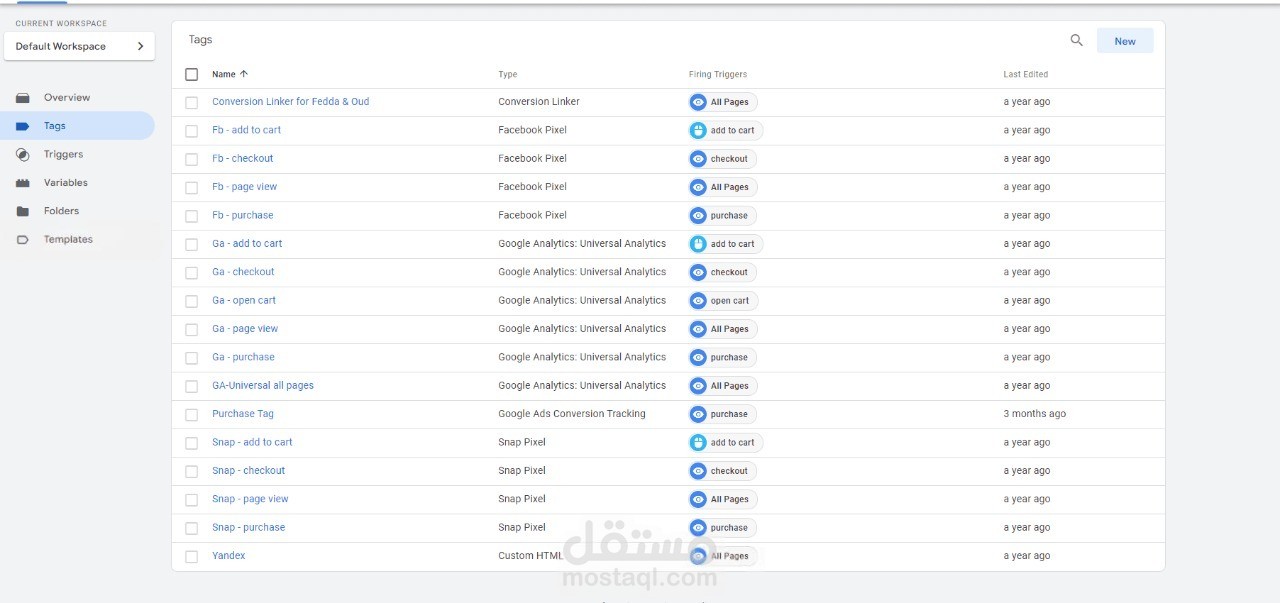
Task: Create a tag with the New button
Action: [x=1125, y=41]
